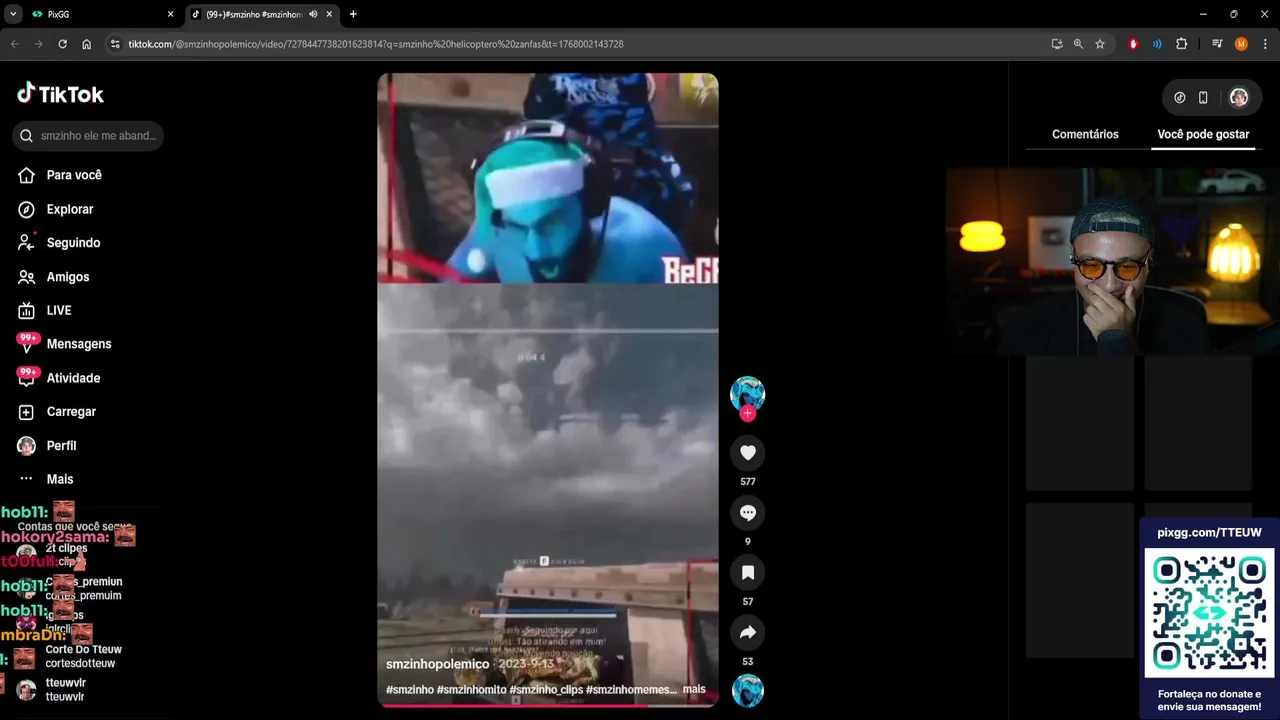Screen dimensions: 1280x720
Task: Pause the playing video
Action: tap(547, 390)
